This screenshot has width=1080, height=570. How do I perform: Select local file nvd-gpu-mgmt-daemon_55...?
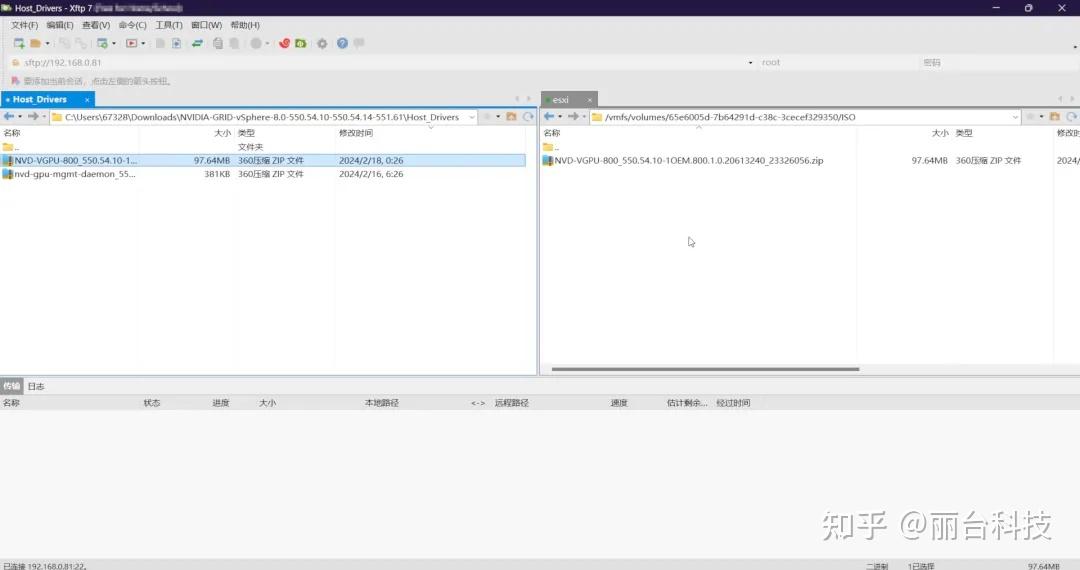click(x=263, y=174)
